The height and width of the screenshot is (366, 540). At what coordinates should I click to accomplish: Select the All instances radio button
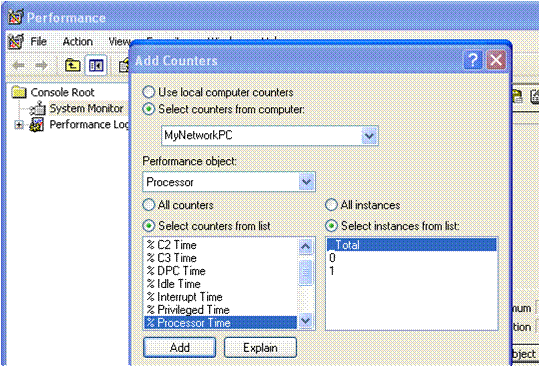click(331, 205)
